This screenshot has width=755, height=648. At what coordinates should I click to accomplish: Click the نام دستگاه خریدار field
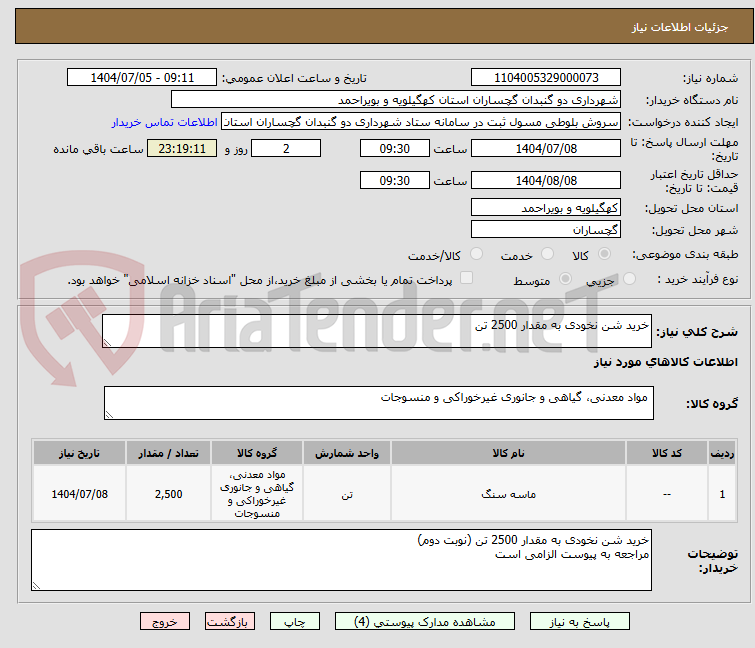(x=395, y=100)
